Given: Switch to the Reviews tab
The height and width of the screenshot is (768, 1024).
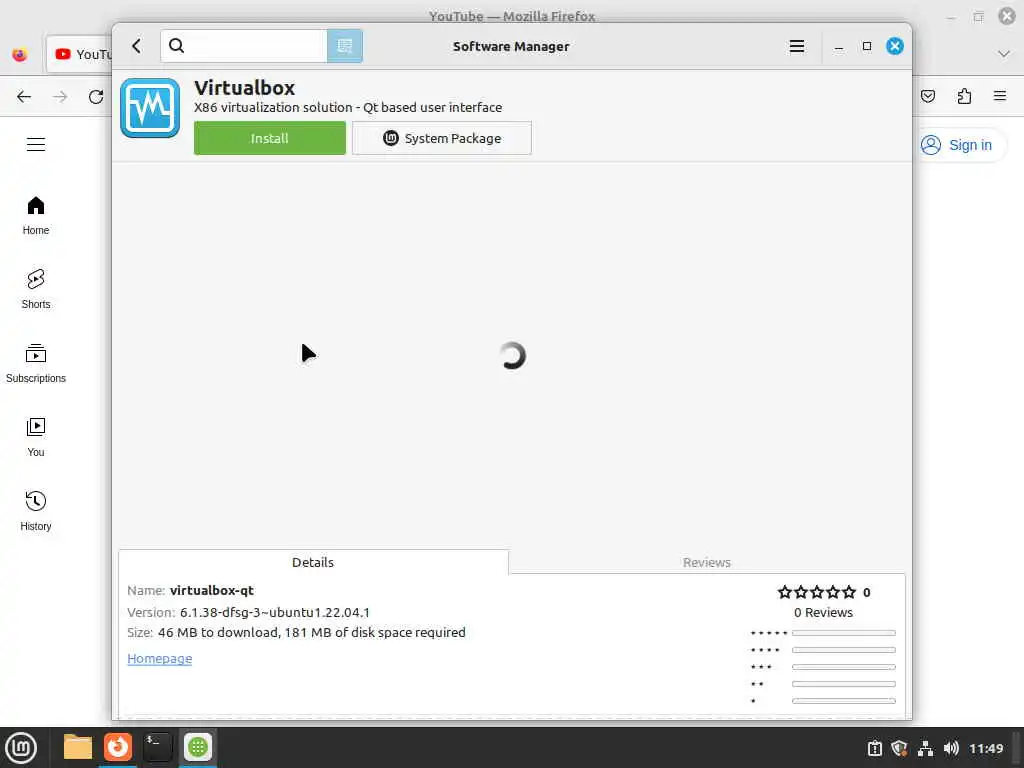Looking at the screenshot, I should click(x=707, y=562).
